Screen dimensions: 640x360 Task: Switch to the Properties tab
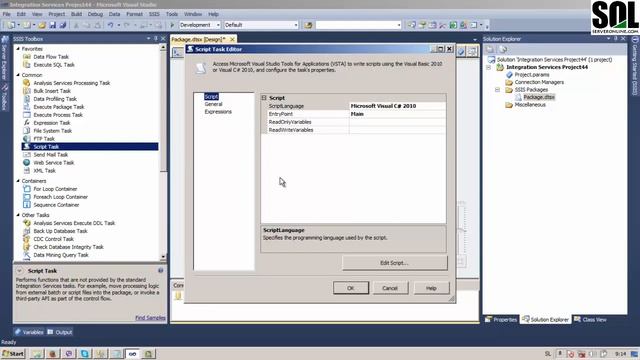[x=501, y=320]
